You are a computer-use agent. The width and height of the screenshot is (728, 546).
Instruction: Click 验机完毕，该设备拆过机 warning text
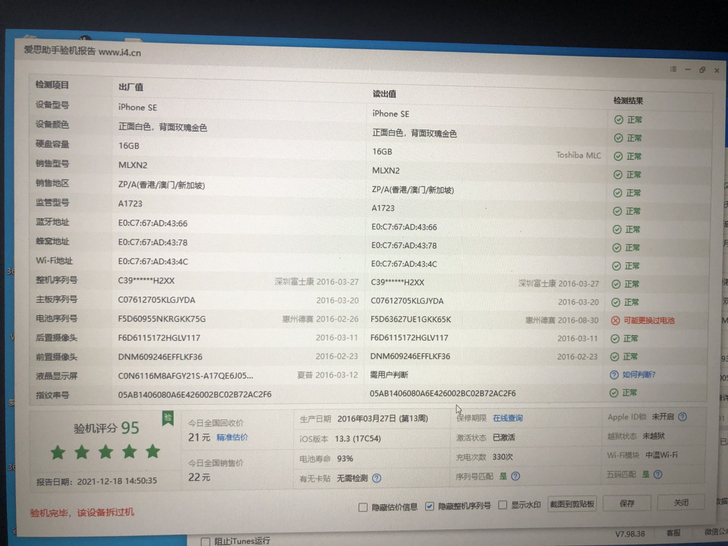pyautogui.click(x=82, y=512)
